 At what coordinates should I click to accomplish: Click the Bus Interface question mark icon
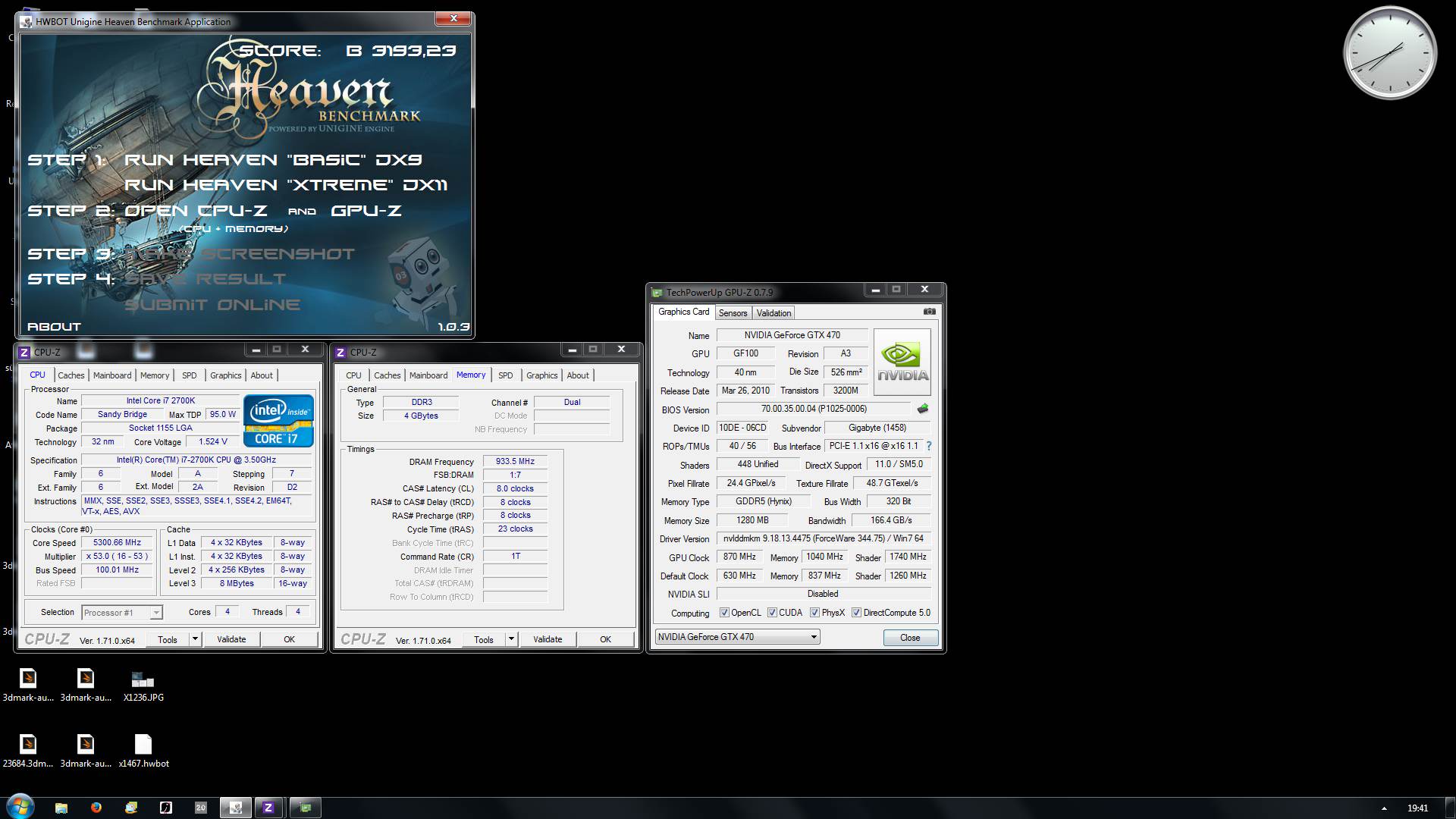point(929,446)
